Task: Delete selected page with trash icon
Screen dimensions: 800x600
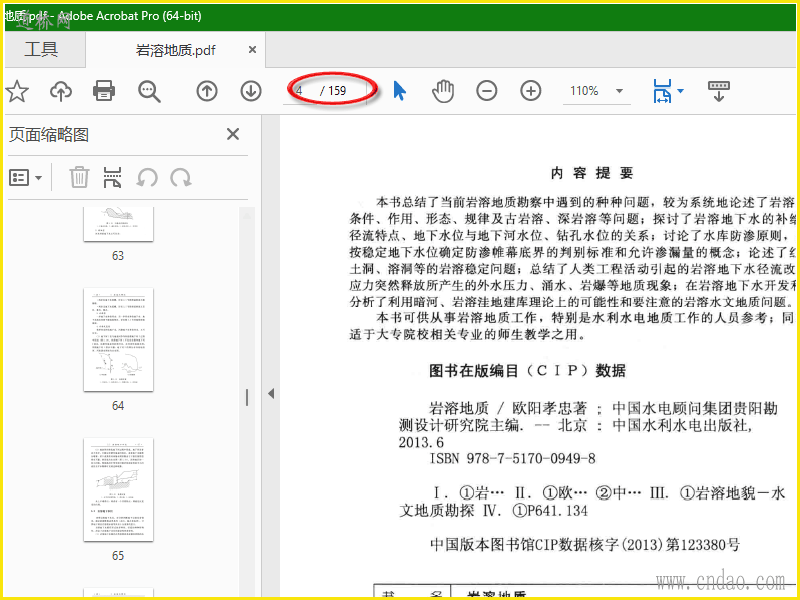Action: click(x=79, y=178)
